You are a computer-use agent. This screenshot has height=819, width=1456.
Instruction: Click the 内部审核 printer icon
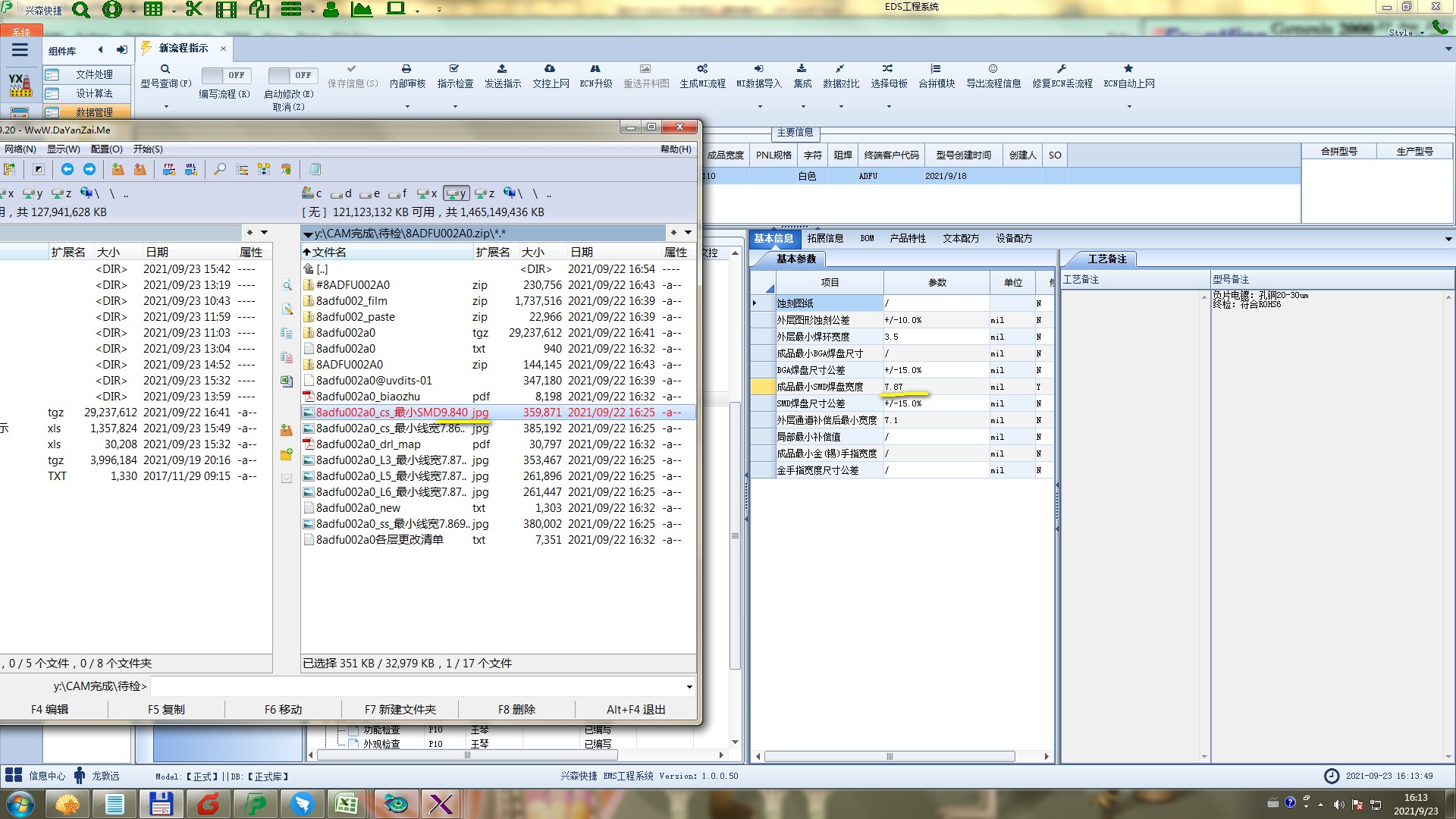(406, 69)
